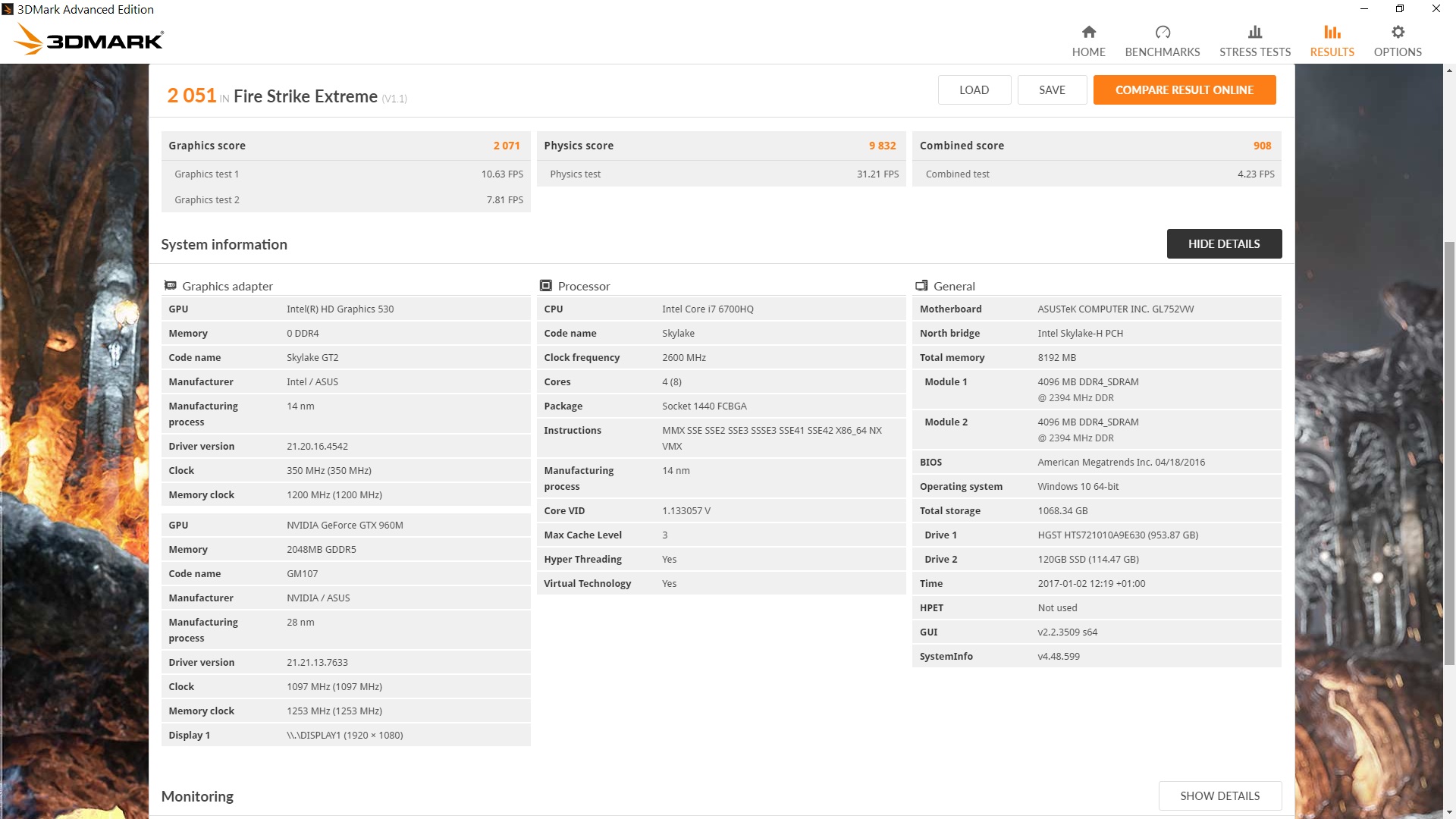Minimize the 3DMark window
This screenshot has height=819, width=1456.
[x=1363, y=9]
